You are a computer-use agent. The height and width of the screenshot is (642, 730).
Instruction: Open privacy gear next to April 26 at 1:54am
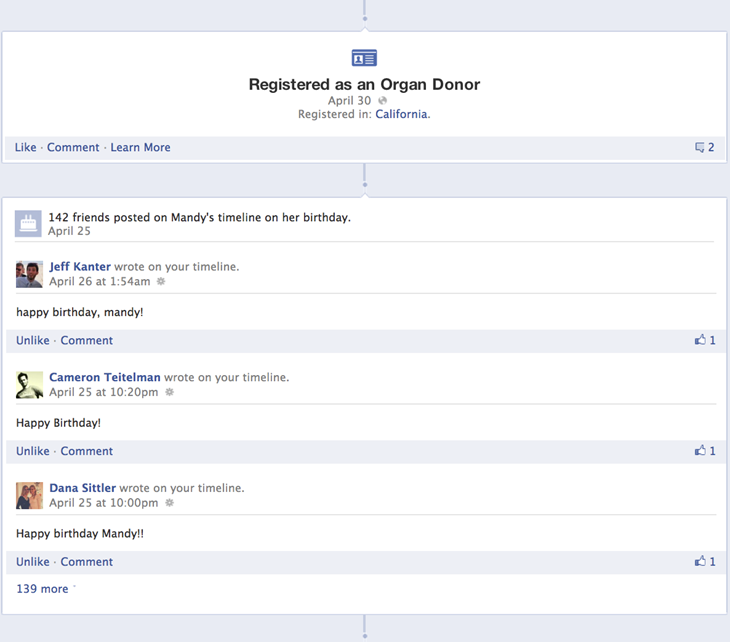coord(160,282)
